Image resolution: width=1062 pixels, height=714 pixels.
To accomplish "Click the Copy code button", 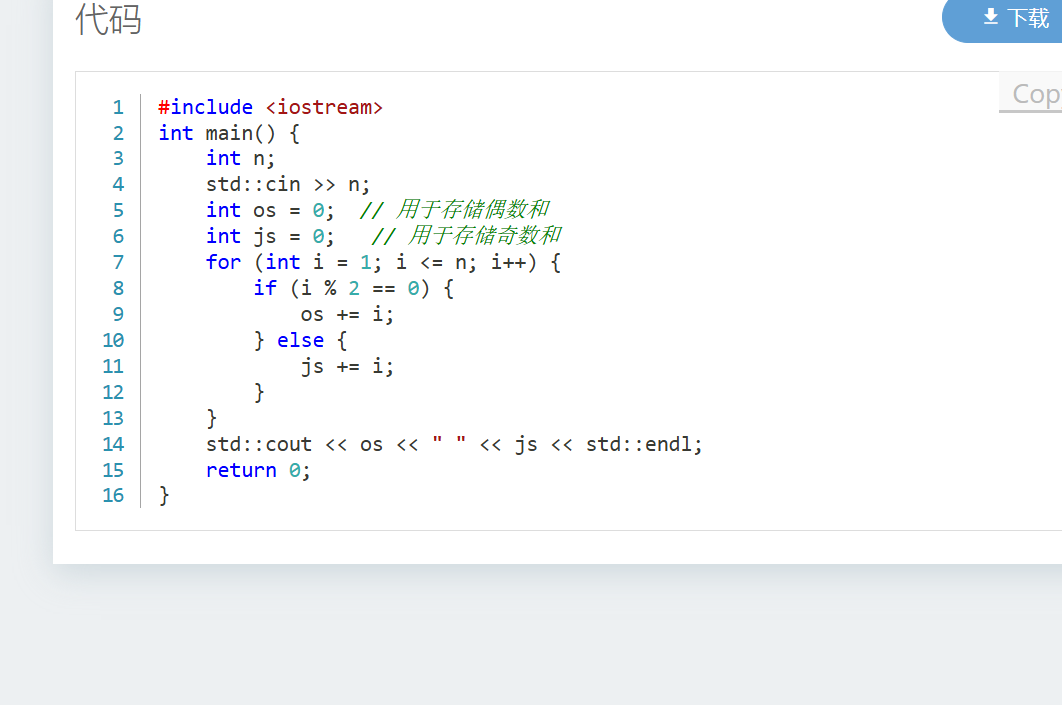I will click(1034, 93).
